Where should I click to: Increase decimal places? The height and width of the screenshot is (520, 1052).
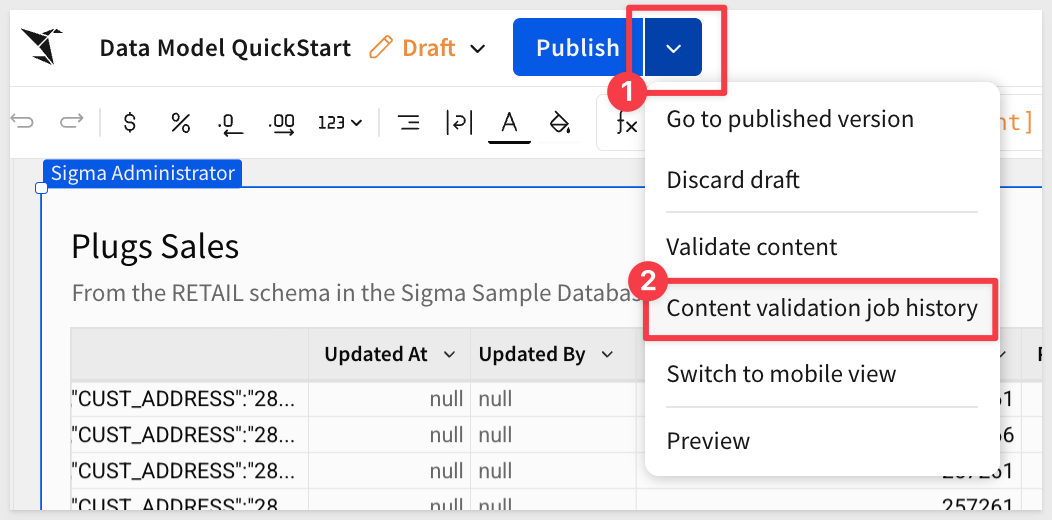click(283, 123)
